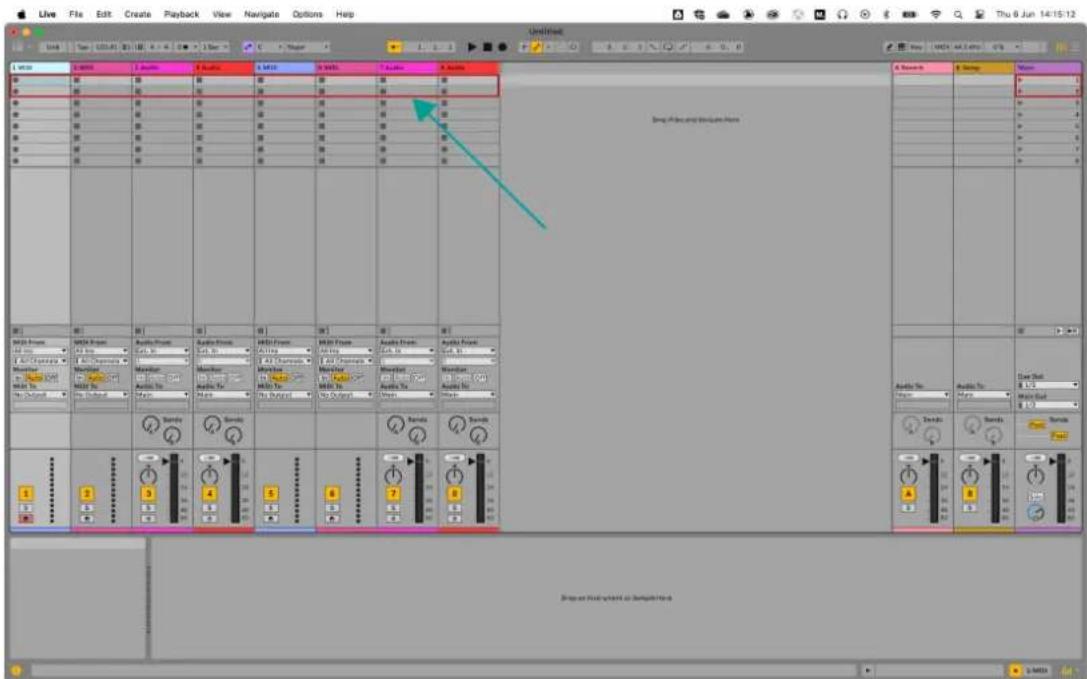Open track 2 MIDI To No Output dropdown
Viewport: 1087px width, 679px height.
(101, 395)
